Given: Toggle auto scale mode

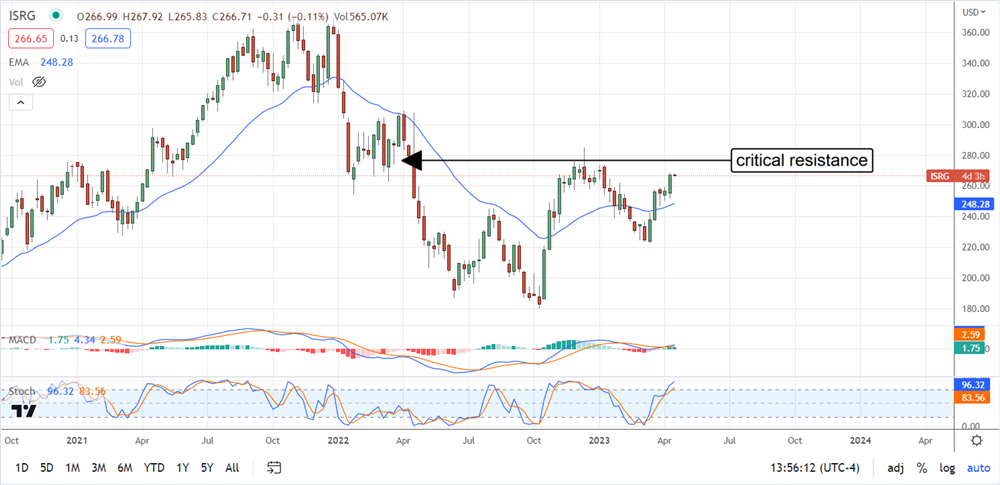Looking at the screenshot, I should click(x=978, y=468).
